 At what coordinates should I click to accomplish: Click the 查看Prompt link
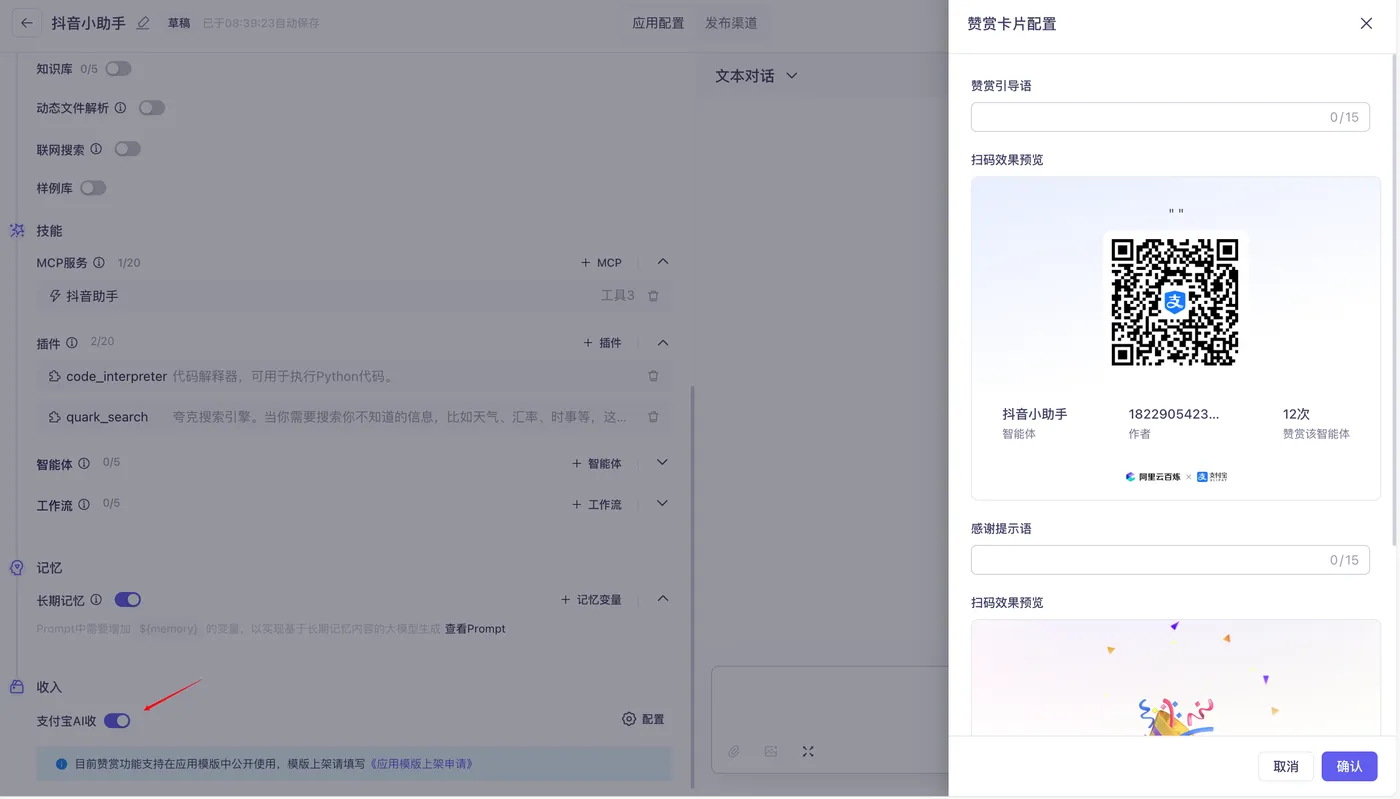coord(475,629)
